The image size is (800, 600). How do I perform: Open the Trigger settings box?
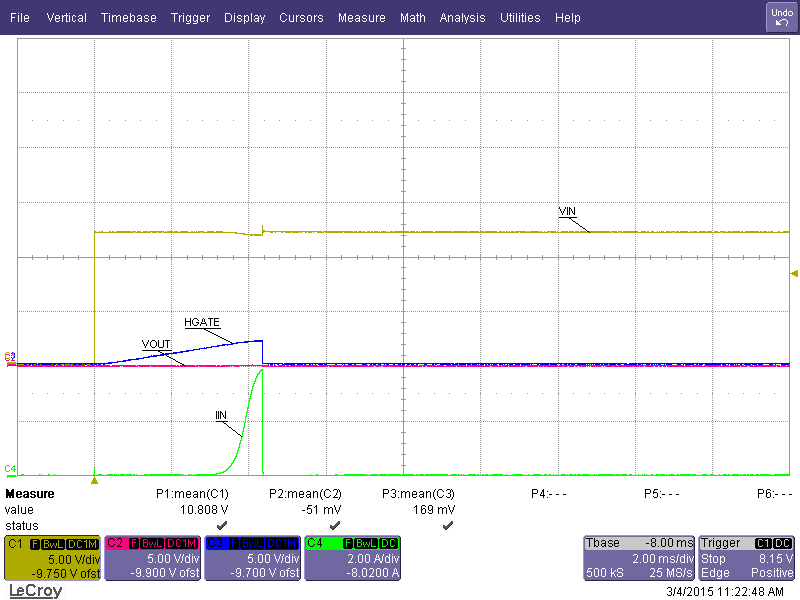(x=747, y=558)
